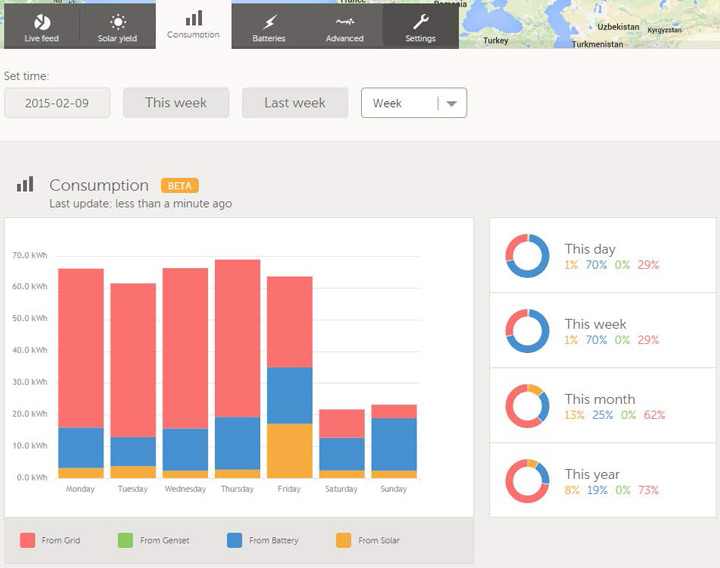Click the Friday axis label

coord(289,489)
